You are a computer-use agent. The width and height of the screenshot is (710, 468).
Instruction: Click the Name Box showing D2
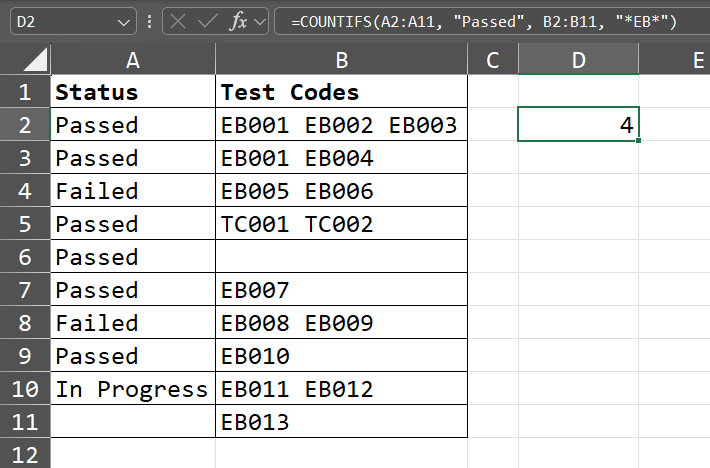click(73, 21)
